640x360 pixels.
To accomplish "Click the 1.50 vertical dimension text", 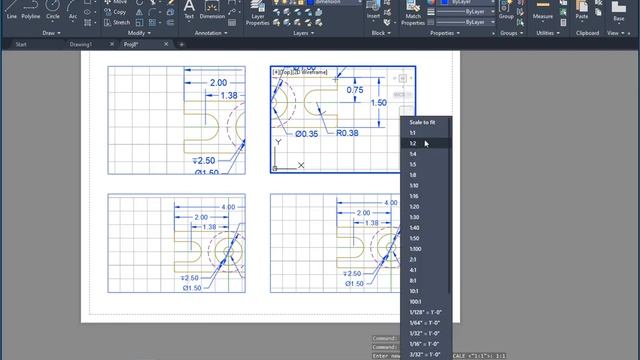I will [x=378, y=103].
